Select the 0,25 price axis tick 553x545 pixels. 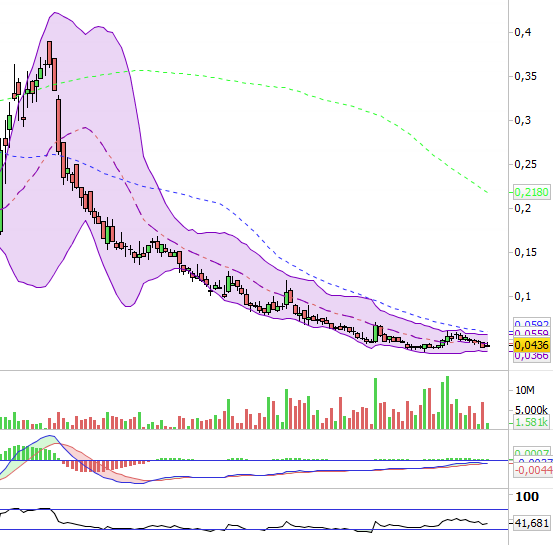525,164
